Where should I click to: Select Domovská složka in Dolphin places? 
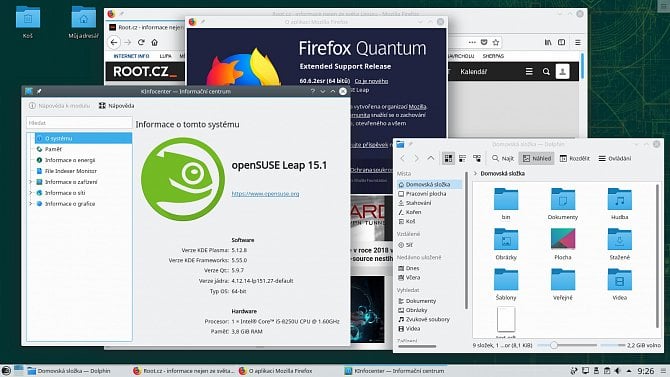click(x=429, y=184)
